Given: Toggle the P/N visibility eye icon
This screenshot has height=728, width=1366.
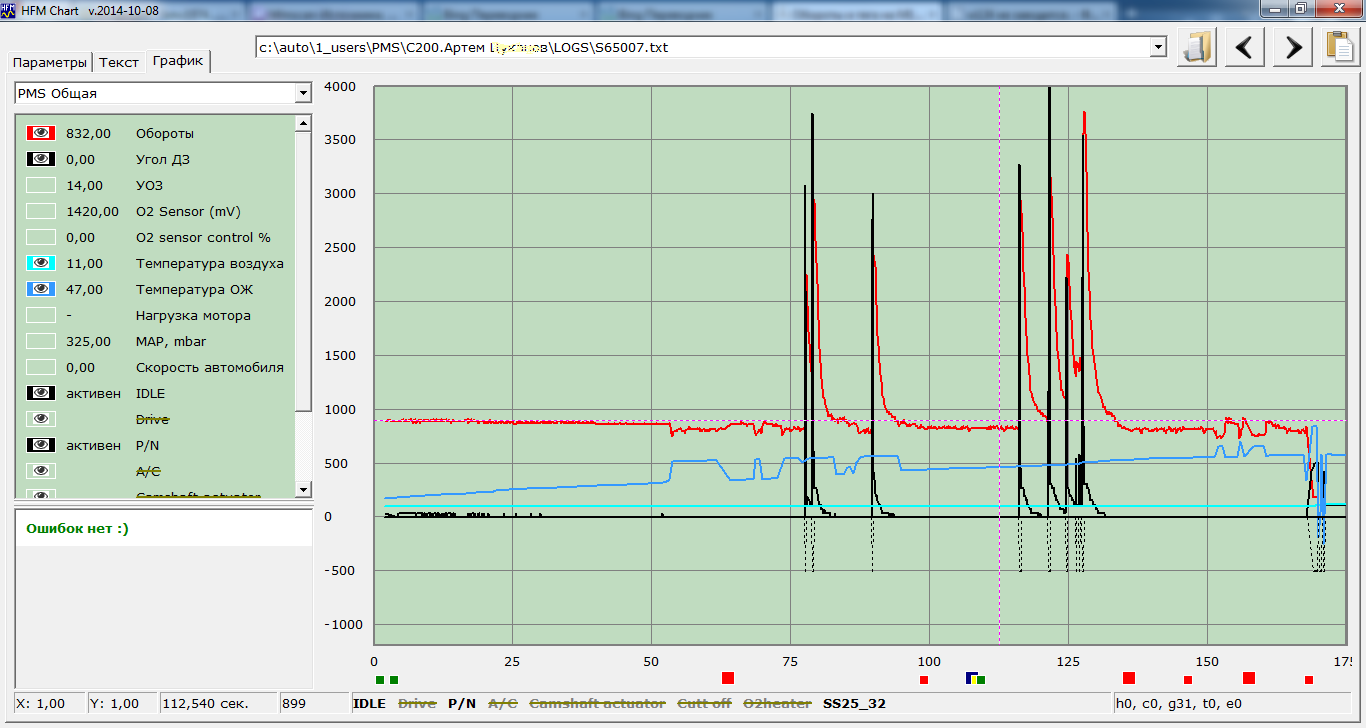Looking at the screenshot, I should (41, 445).
